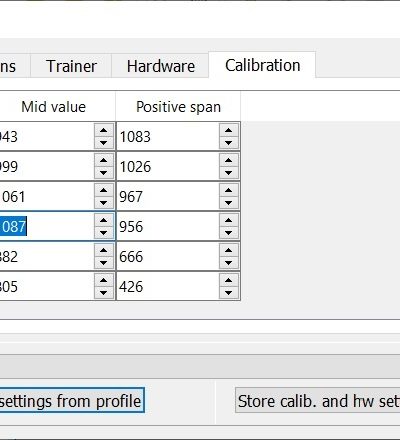This screenshot has height=440, width=400.
Task: Click the Mid value field ending 05
Action: pos(47,286)
